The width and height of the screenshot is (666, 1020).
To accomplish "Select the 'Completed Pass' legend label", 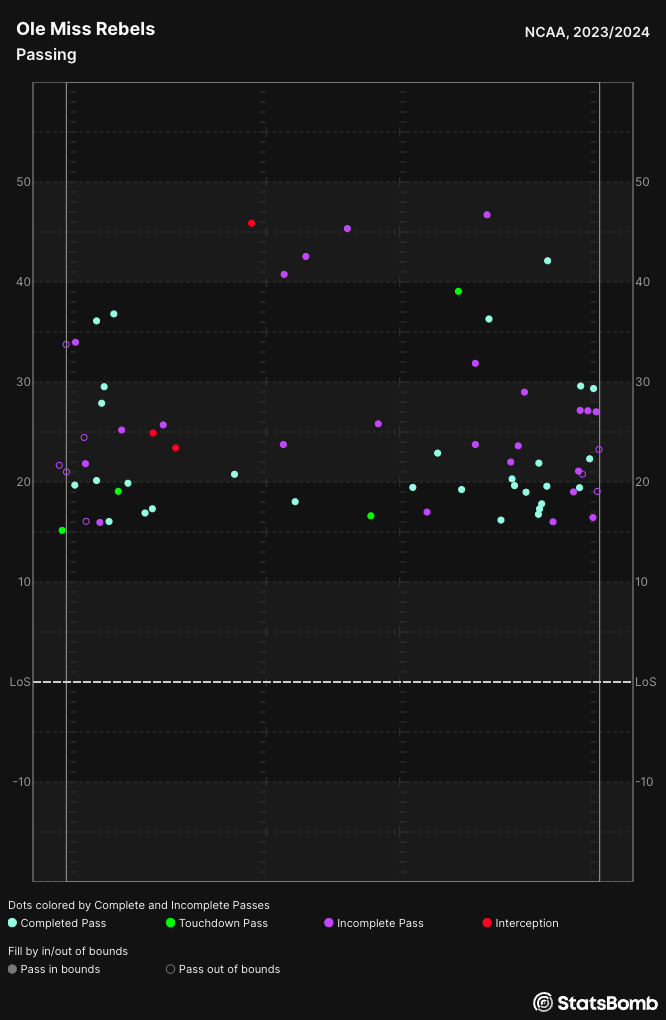I will 63,923.
